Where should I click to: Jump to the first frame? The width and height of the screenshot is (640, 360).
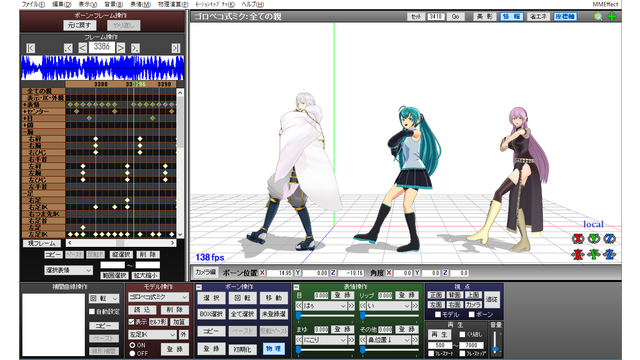pyautogui.click(x=31, y=48)
